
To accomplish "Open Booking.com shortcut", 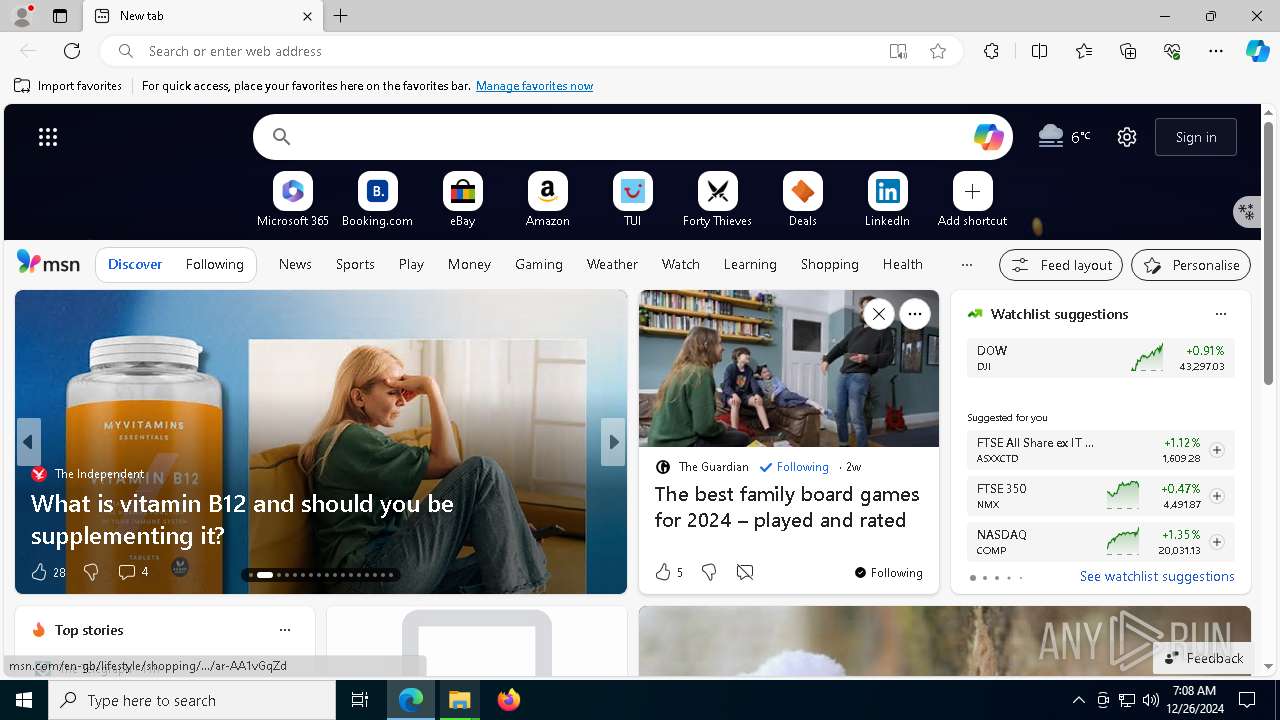I will point(377,200).
